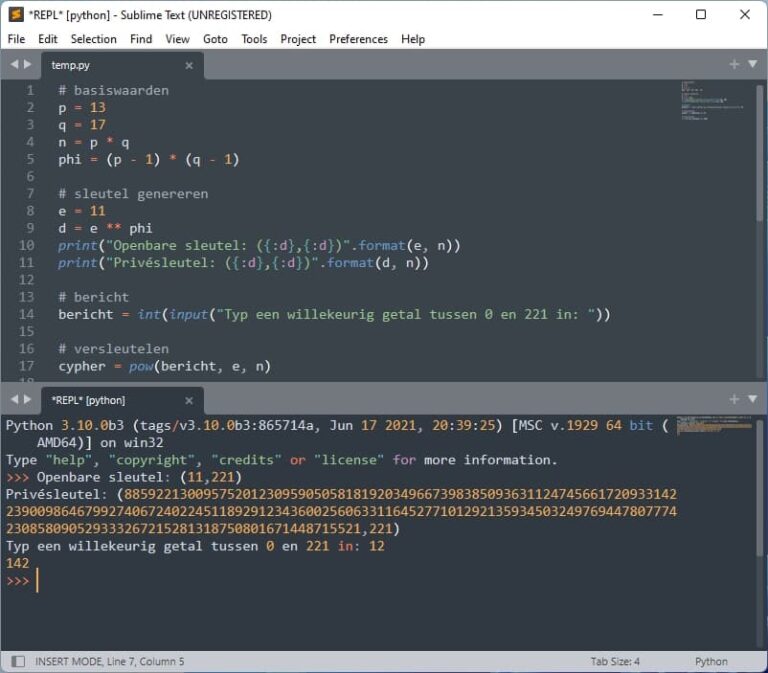Open the Preferences menu
This screenshot has width=768, height=673.
tap(358, 39)
